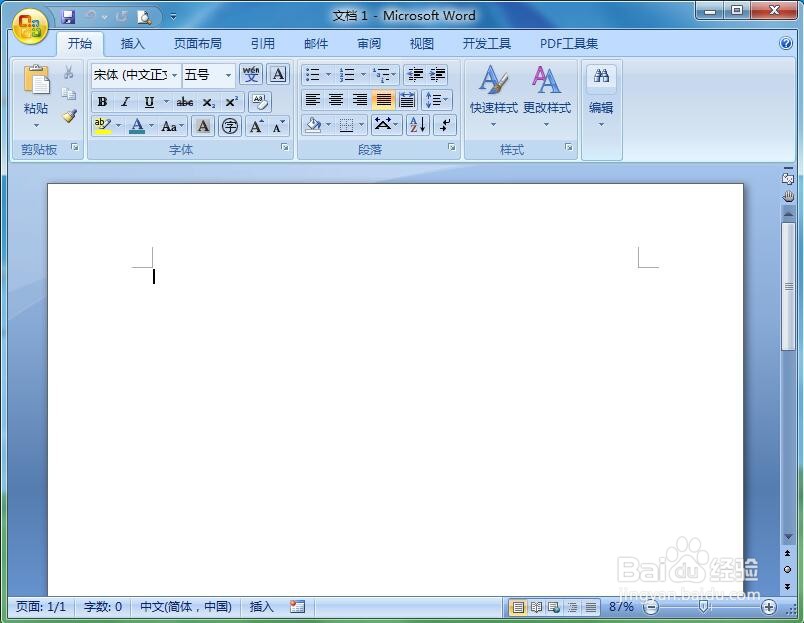Viewport: 804px width, 623px height.
Task: Expand Paragraph dialog launcher
Action: 451,147
